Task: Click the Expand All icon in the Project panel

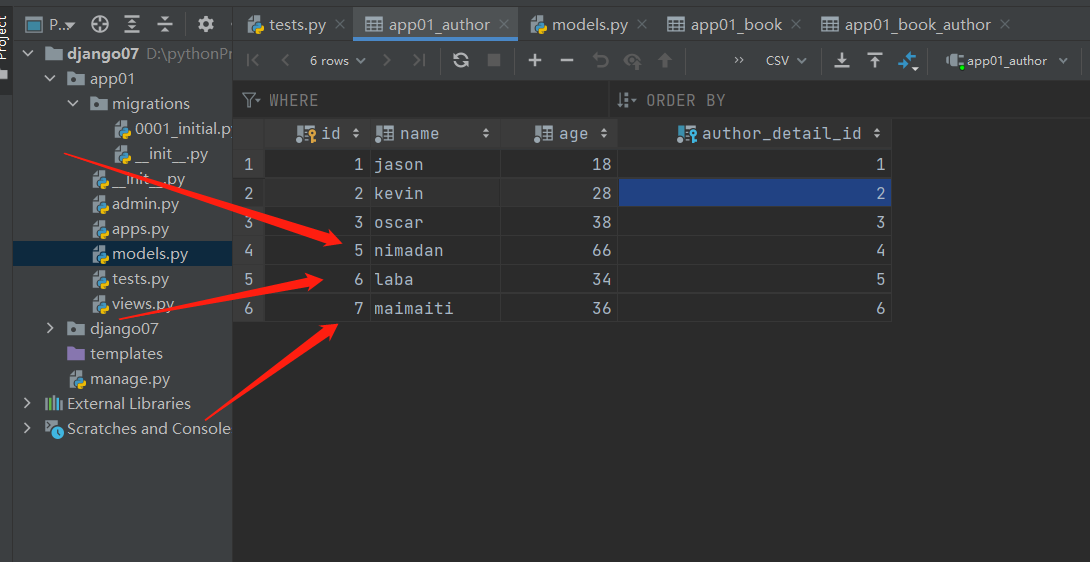Action: (x=132, y=25)
